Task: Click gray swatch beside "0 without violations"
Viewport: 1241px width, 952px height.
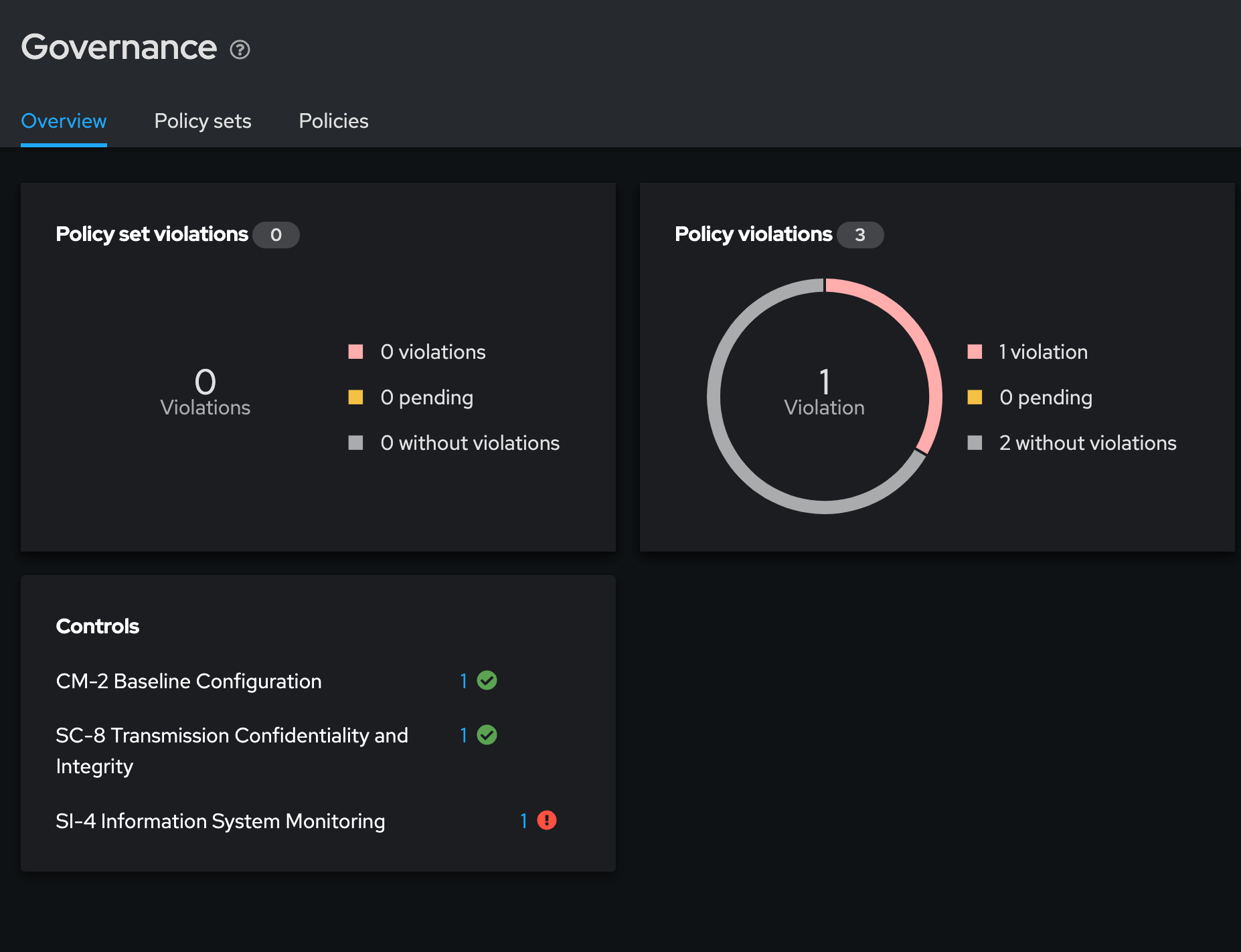Action: coord(355,443)
